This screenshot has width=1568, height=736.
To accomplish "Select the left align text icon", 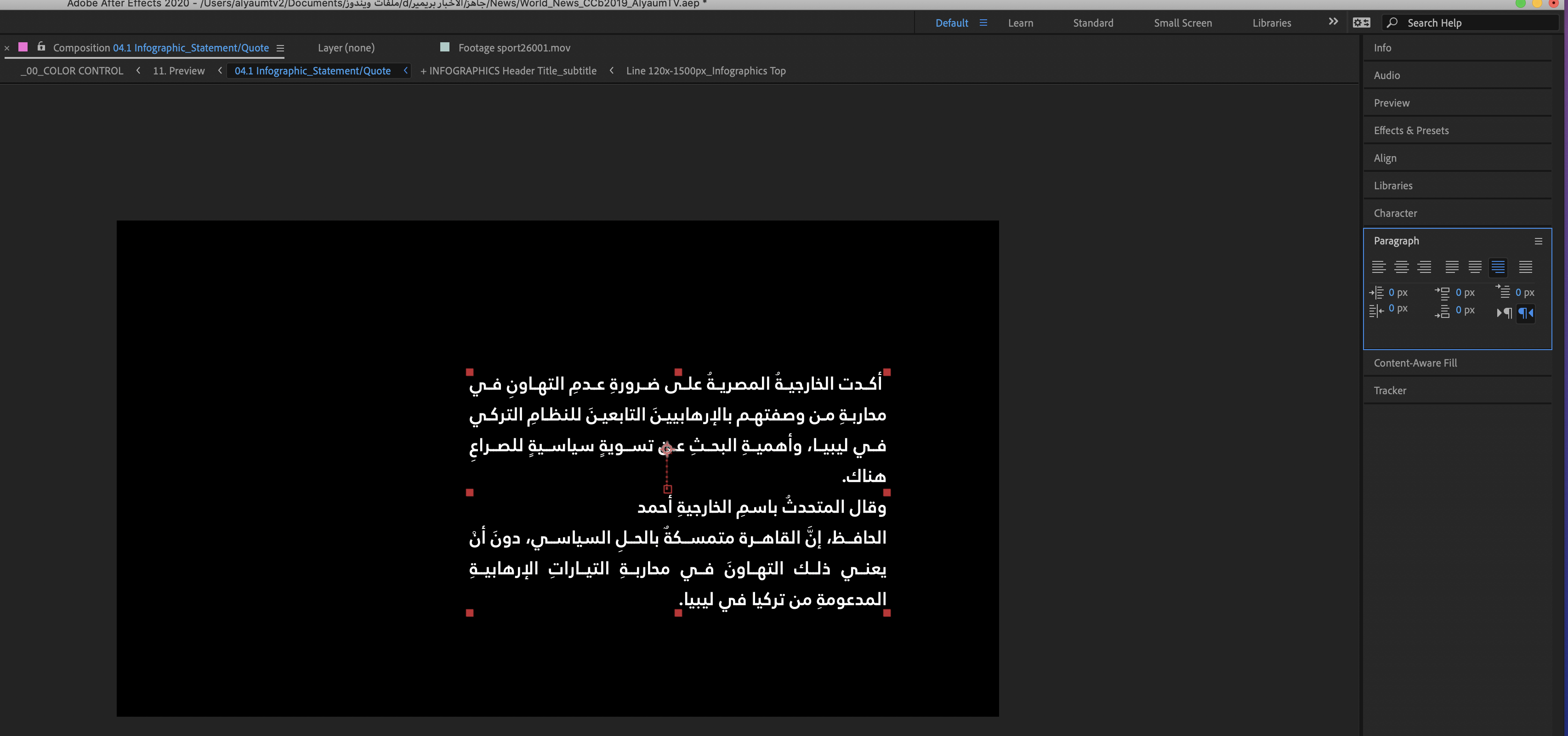I will coord(1379,266).
